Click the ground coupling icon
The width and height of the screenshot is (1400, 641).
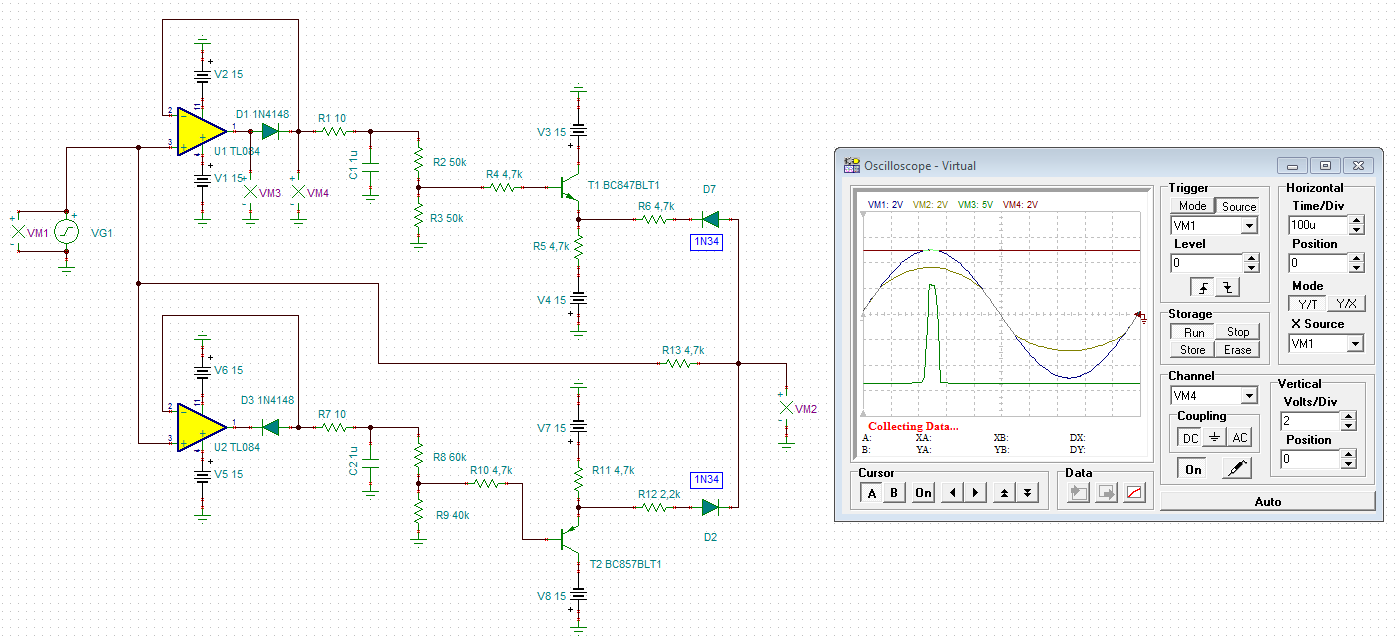pyautogui.click(x=1213, y=437)
